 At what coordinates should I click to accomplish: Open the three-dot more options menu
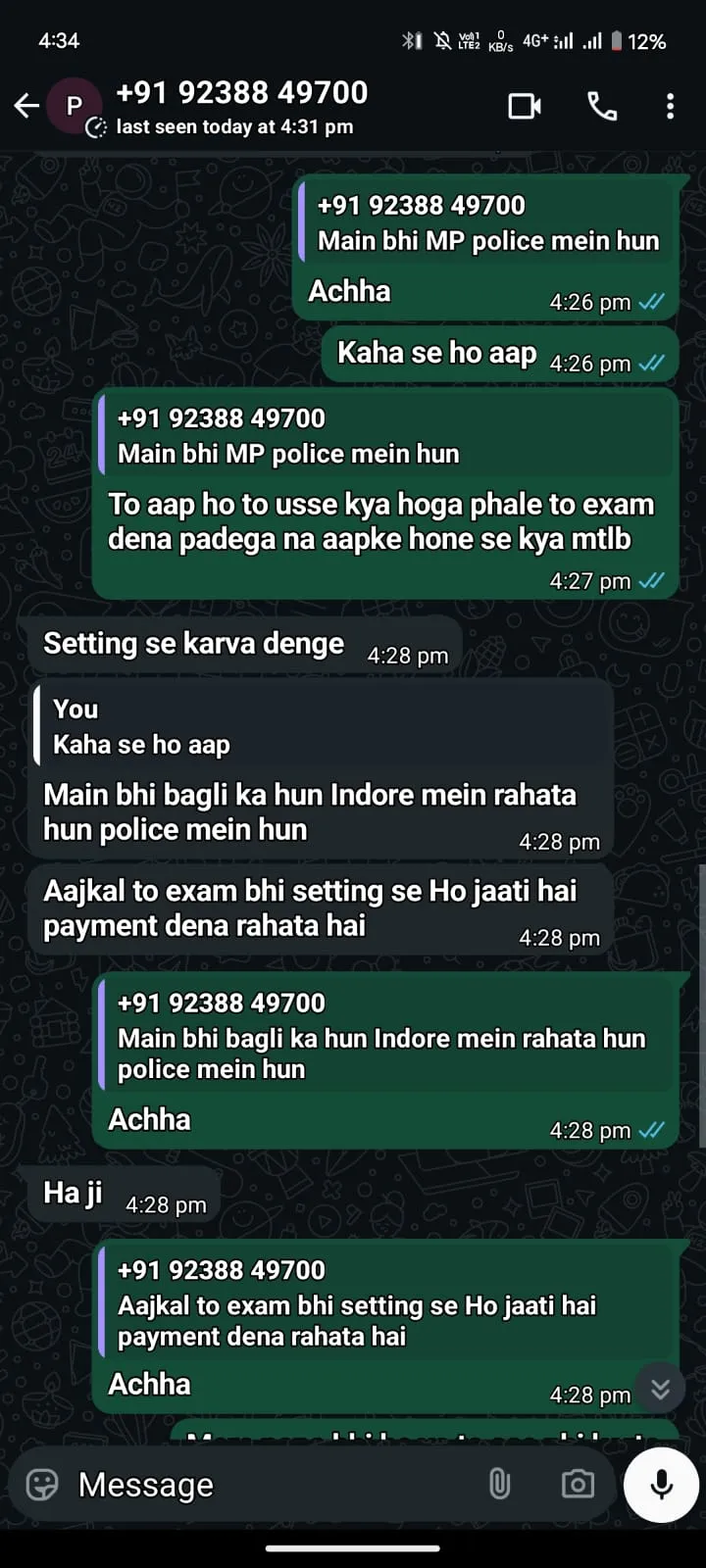pyautogui.click(x=671, y=106)
